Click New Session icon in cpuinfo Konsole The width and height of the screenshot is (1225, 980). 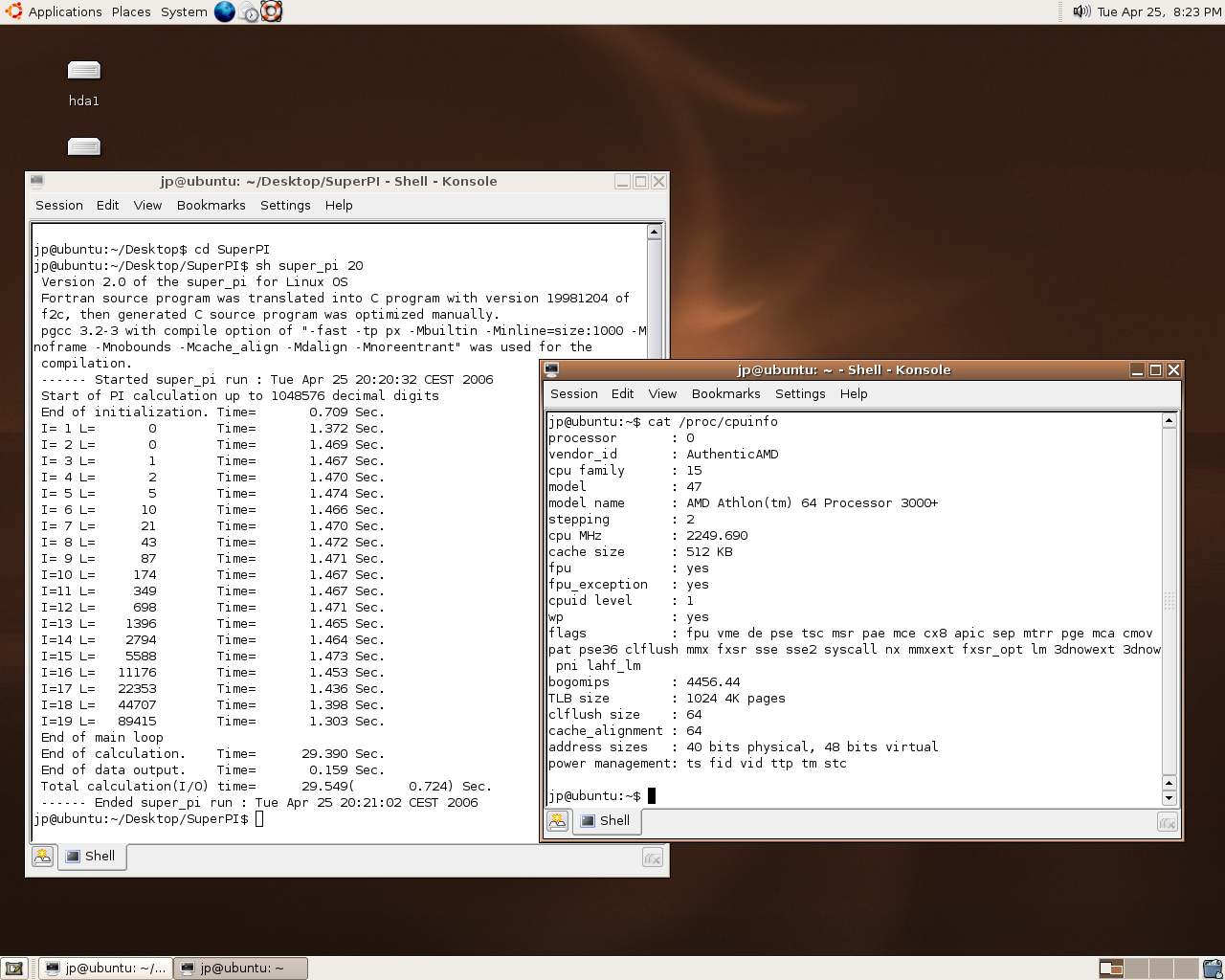[x=557, y=821]
